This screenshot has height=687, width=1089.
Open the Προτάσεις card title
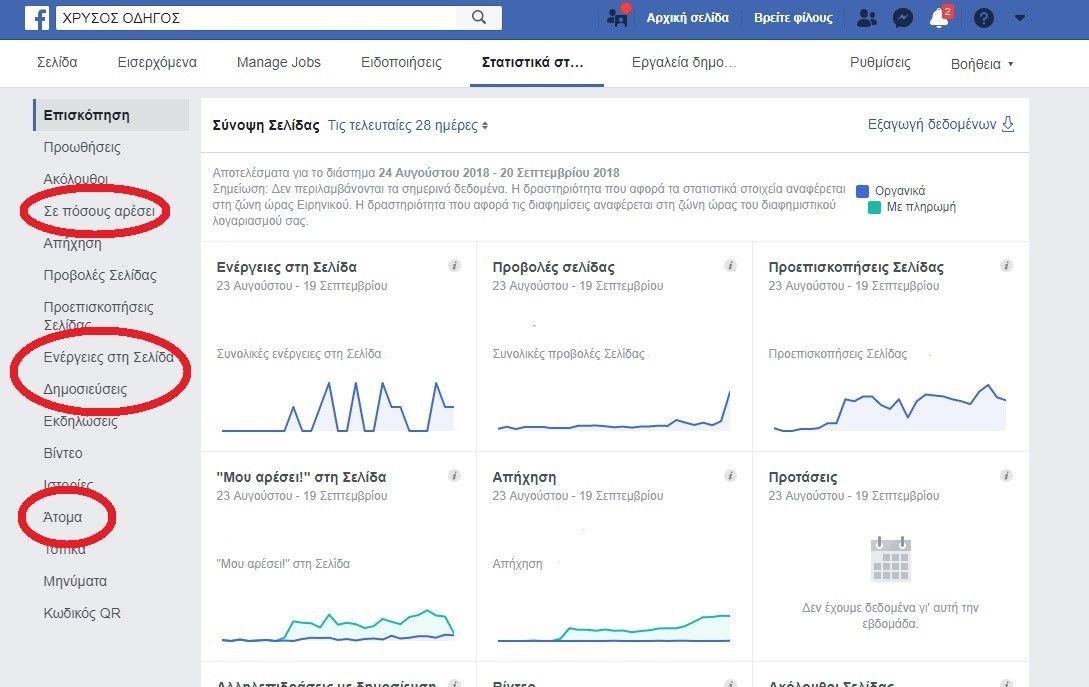point(803,477)
